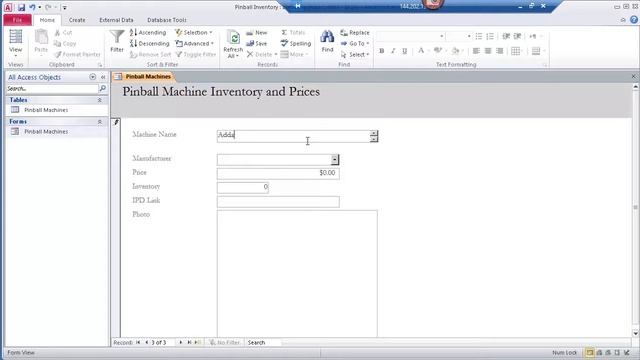Create a New record from ribbon

pos(257,33)
